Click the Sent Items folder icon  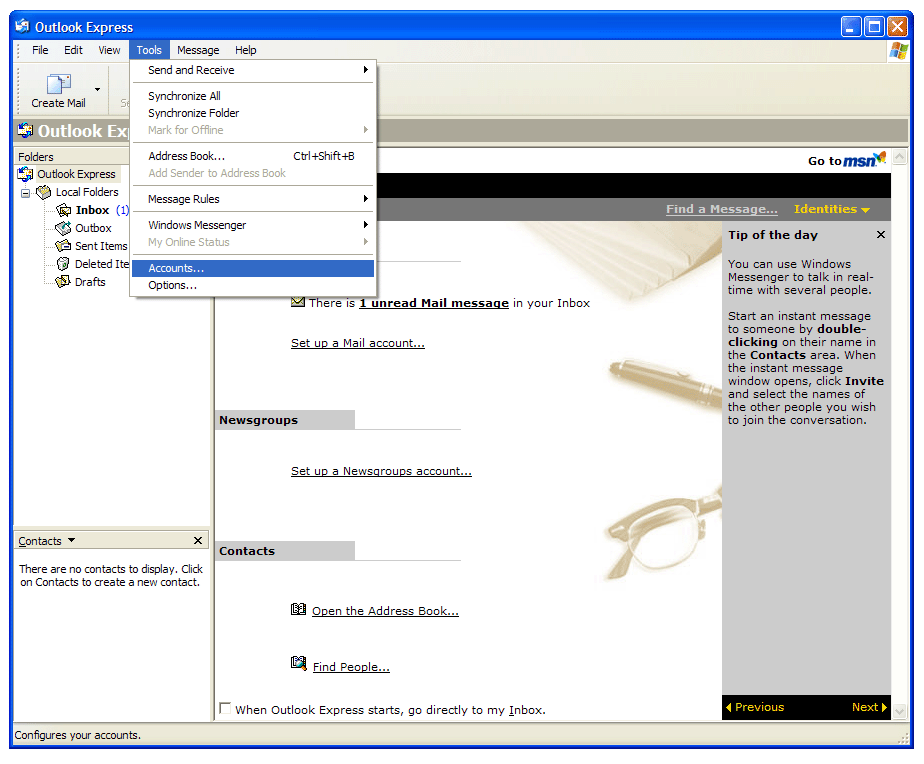pos(63,246)
